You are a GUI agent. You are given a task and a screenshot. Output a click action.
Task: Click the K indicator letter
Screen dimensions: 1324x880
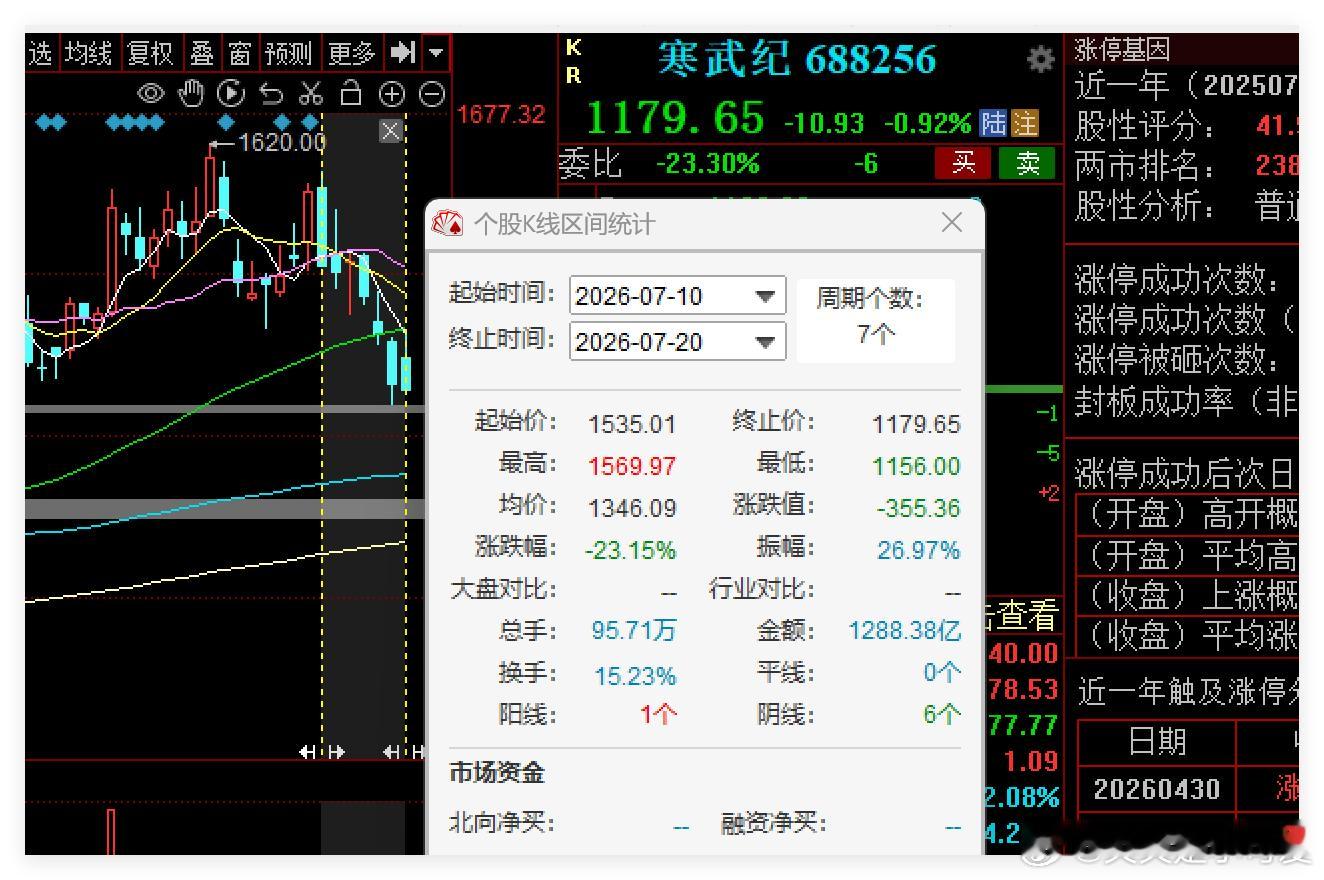(573, 47)
